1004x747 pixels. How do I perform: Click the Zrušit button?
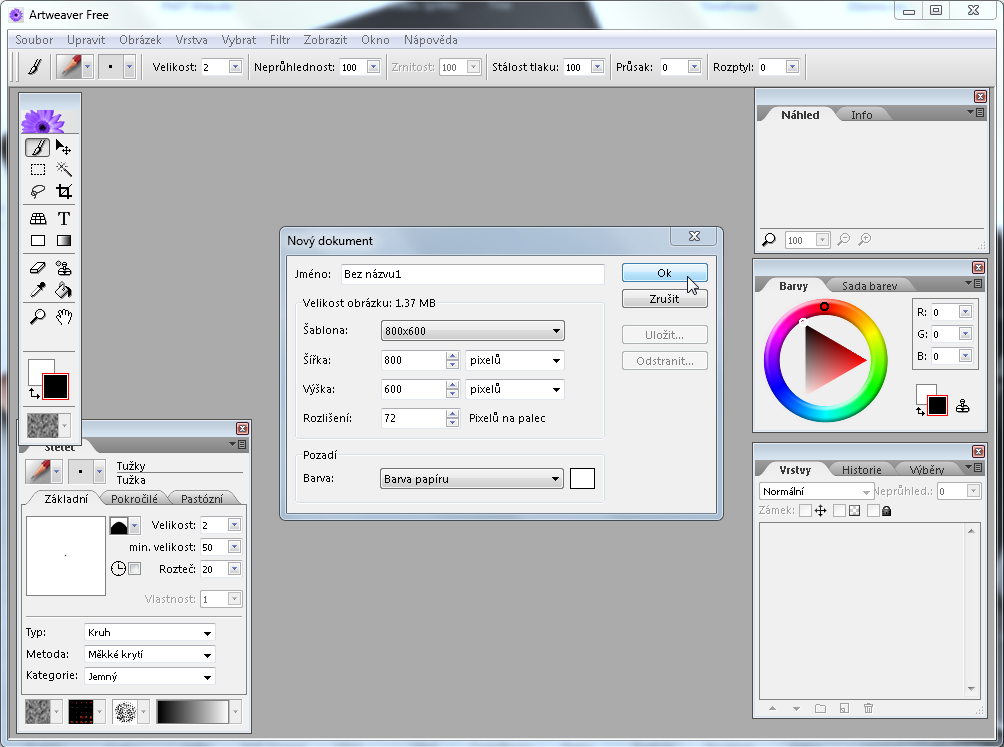[x=664, y=299]
